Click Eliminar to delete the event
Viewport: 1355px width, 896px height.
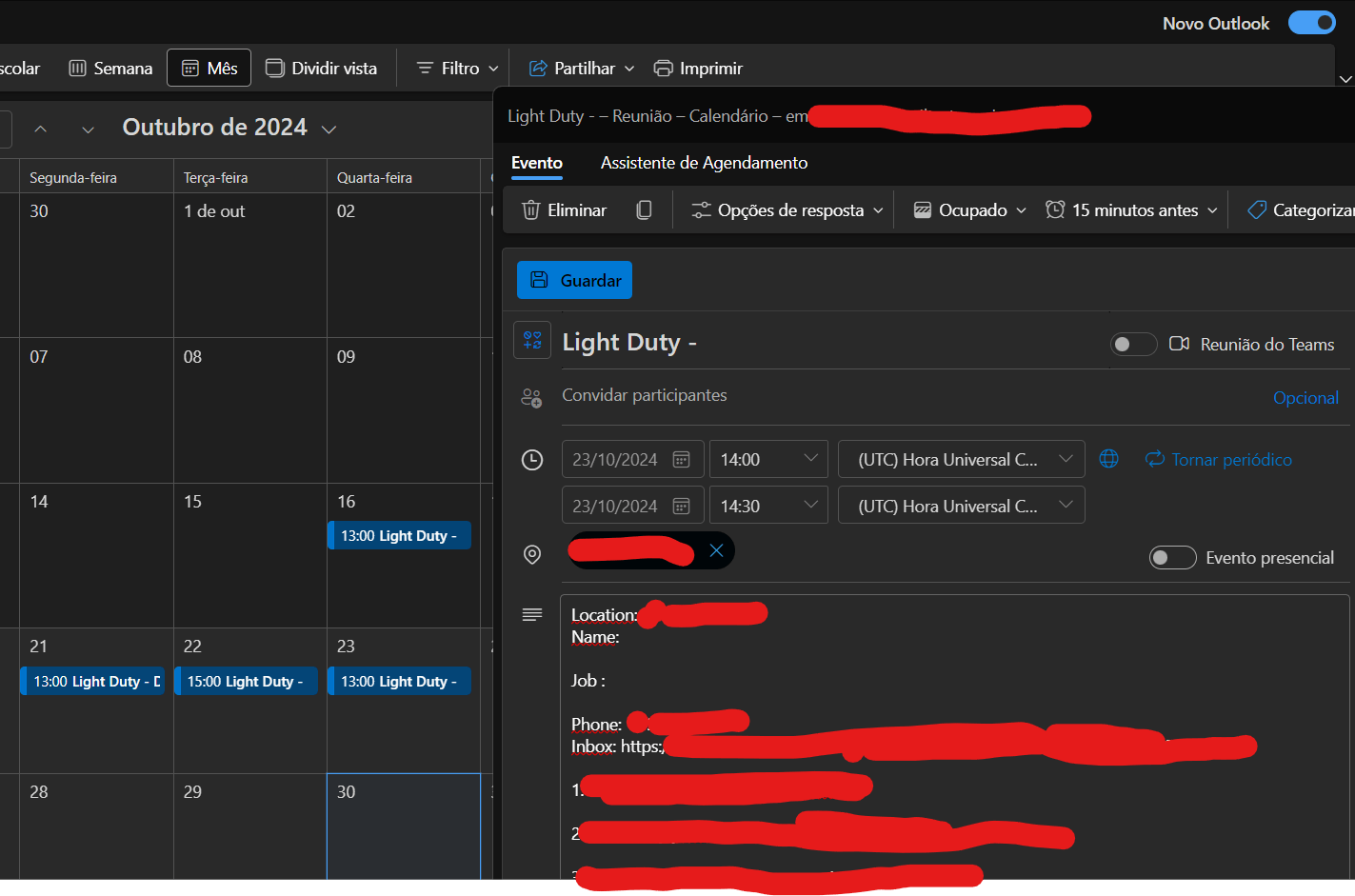564,210
